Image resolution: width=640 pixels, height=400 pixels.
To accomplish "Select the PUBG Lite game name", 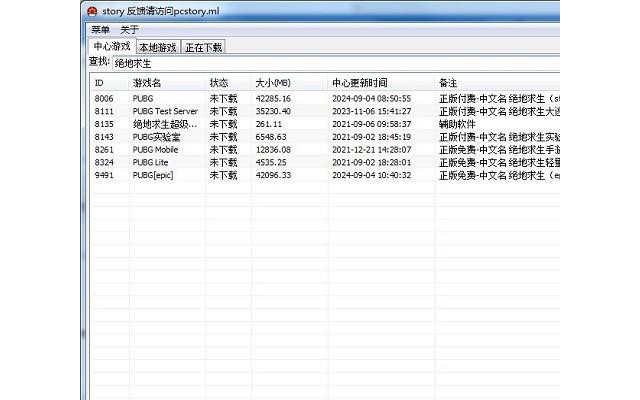I will (150, 162).
